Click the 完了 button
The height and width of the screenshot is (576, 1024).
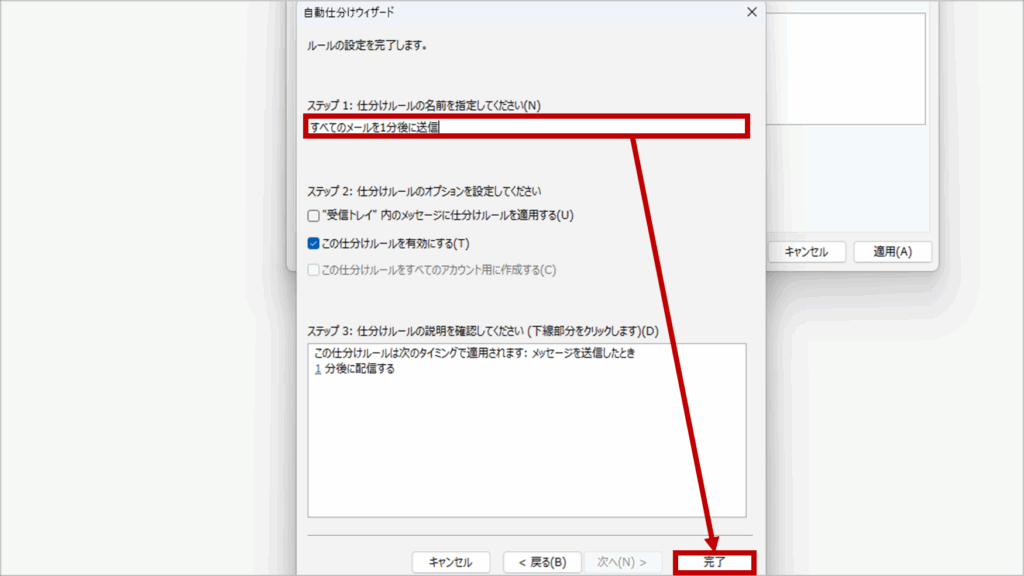pos(714,562)
